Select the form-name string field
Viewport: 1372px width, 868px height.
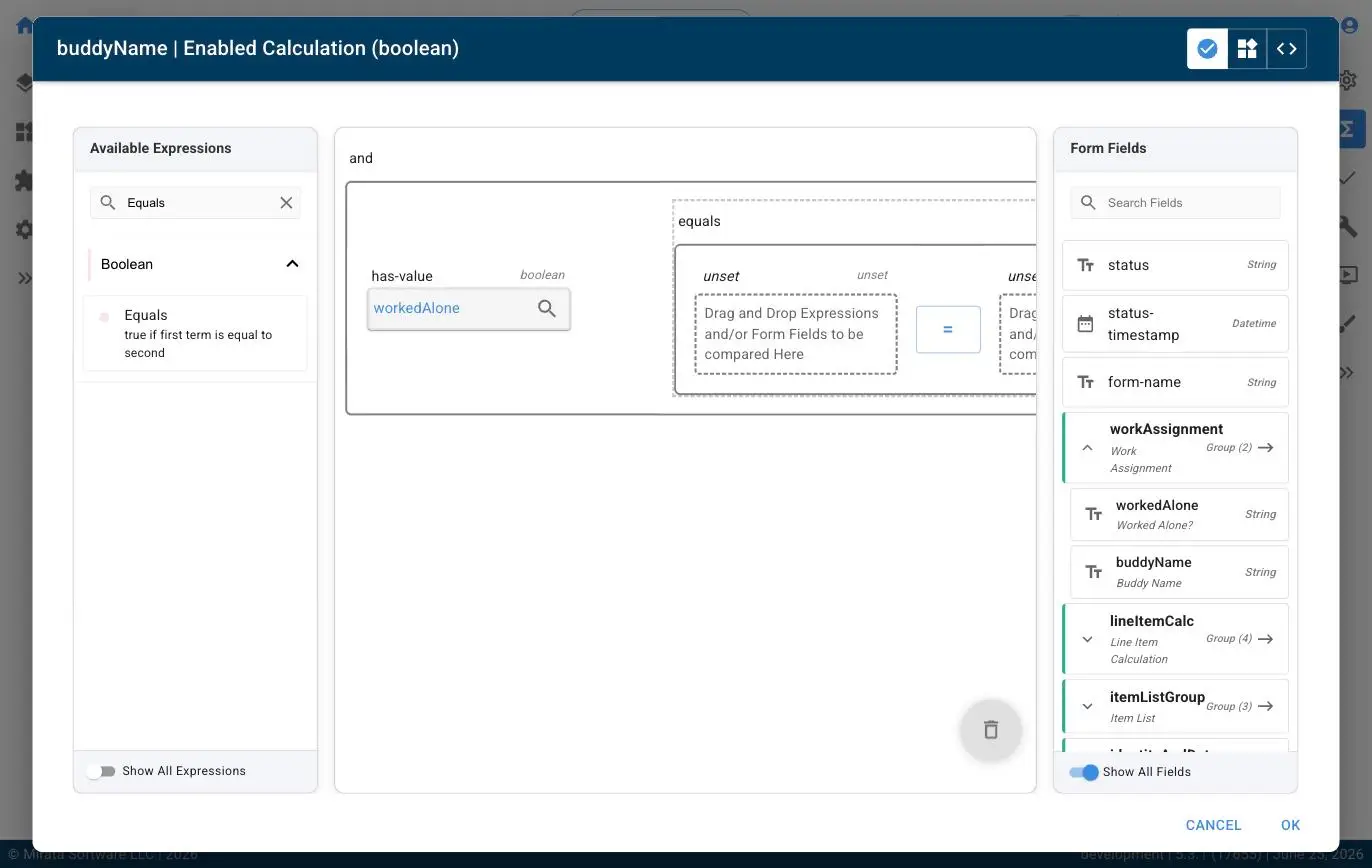(1175, 382)
